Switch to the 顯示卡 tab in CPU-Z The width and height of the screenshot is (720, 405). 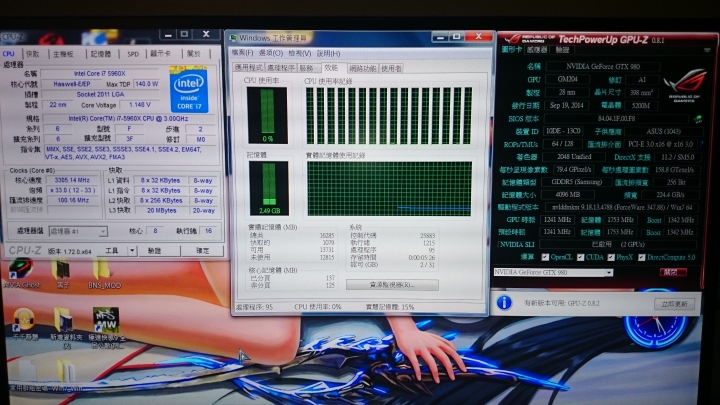[161, 54]
